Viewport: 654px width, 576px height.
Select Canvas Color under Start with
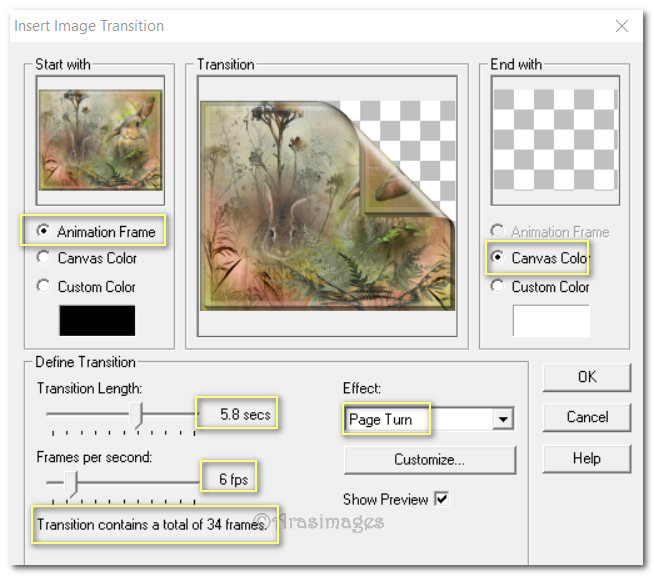pos(44,258)
